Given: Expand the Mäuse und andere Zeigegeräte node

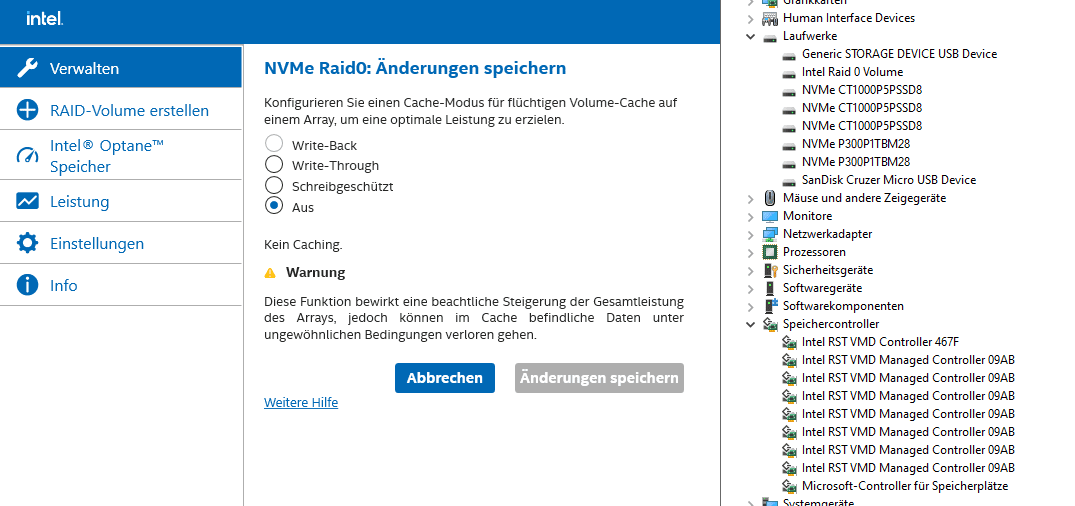Looking at the screenshot, I should pos(751,198).
